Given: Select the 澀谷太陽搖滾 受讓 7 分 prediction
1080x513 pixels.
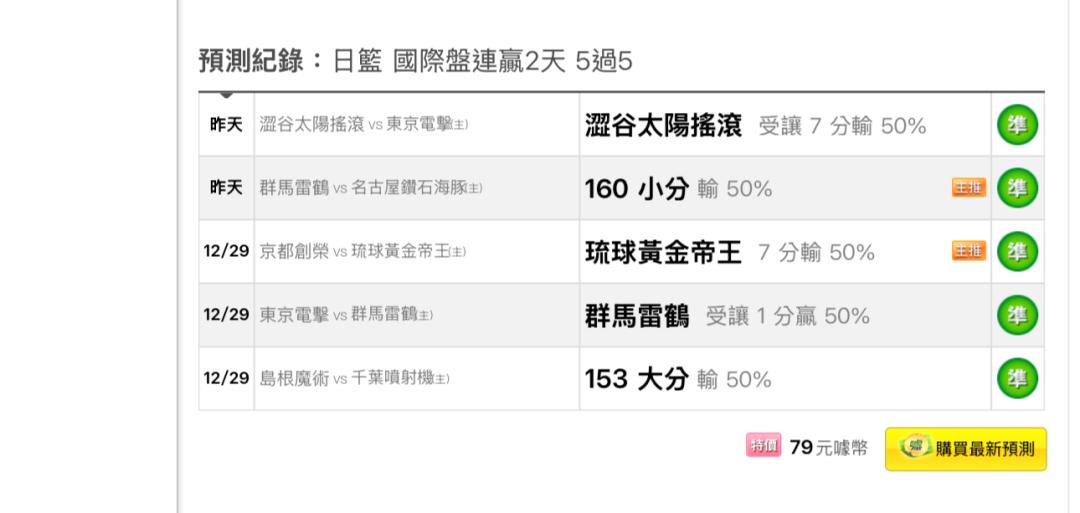Looking at the screenshot, I should click(x=755, y=126).
